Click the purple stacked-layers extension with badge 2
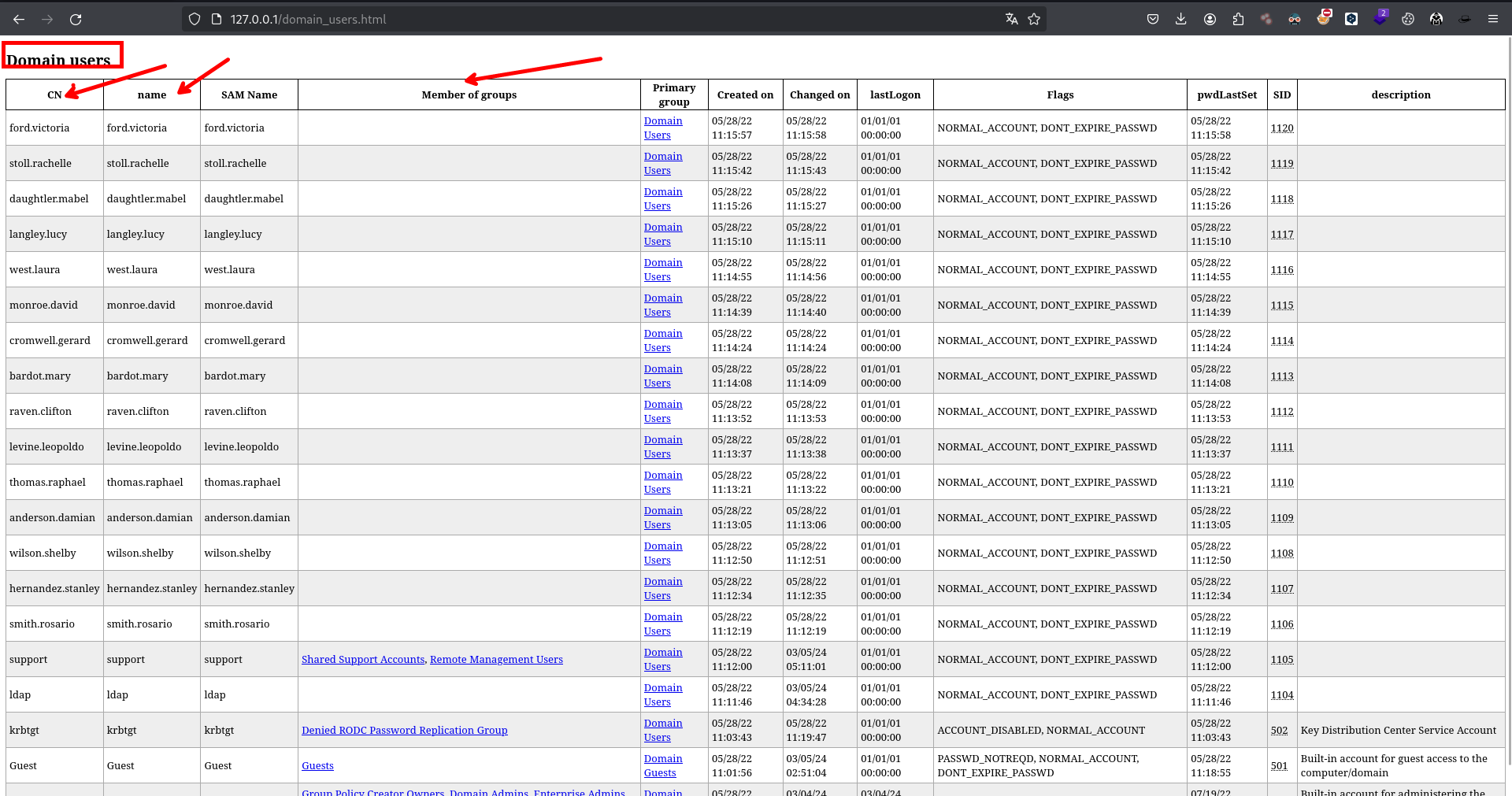1512x796 pixels. tap(1379, 19)
